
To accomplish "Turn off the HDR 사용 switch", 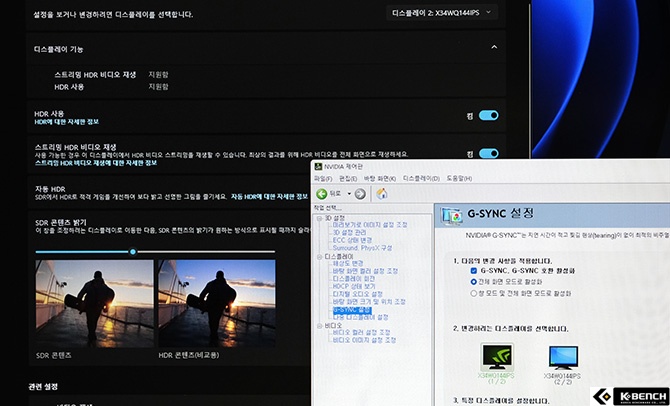I will point(488,115).
